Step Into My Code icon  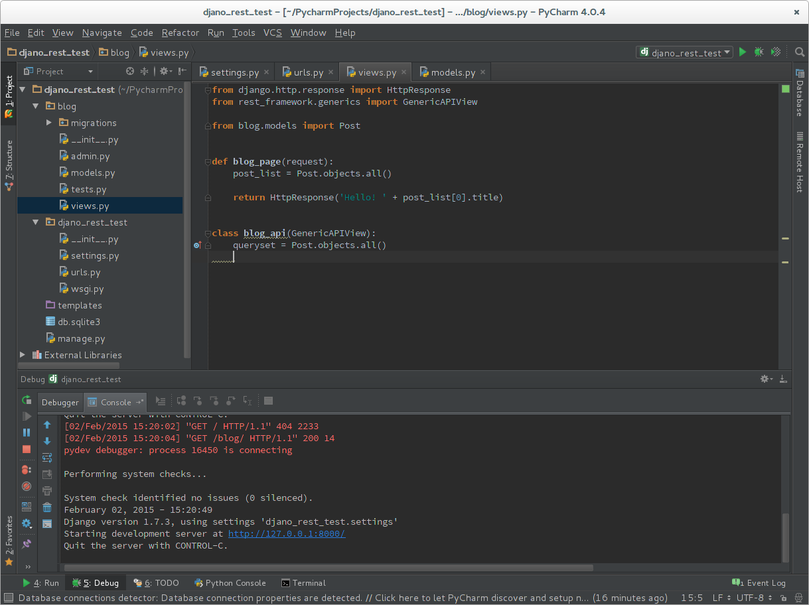click(214, 401)
